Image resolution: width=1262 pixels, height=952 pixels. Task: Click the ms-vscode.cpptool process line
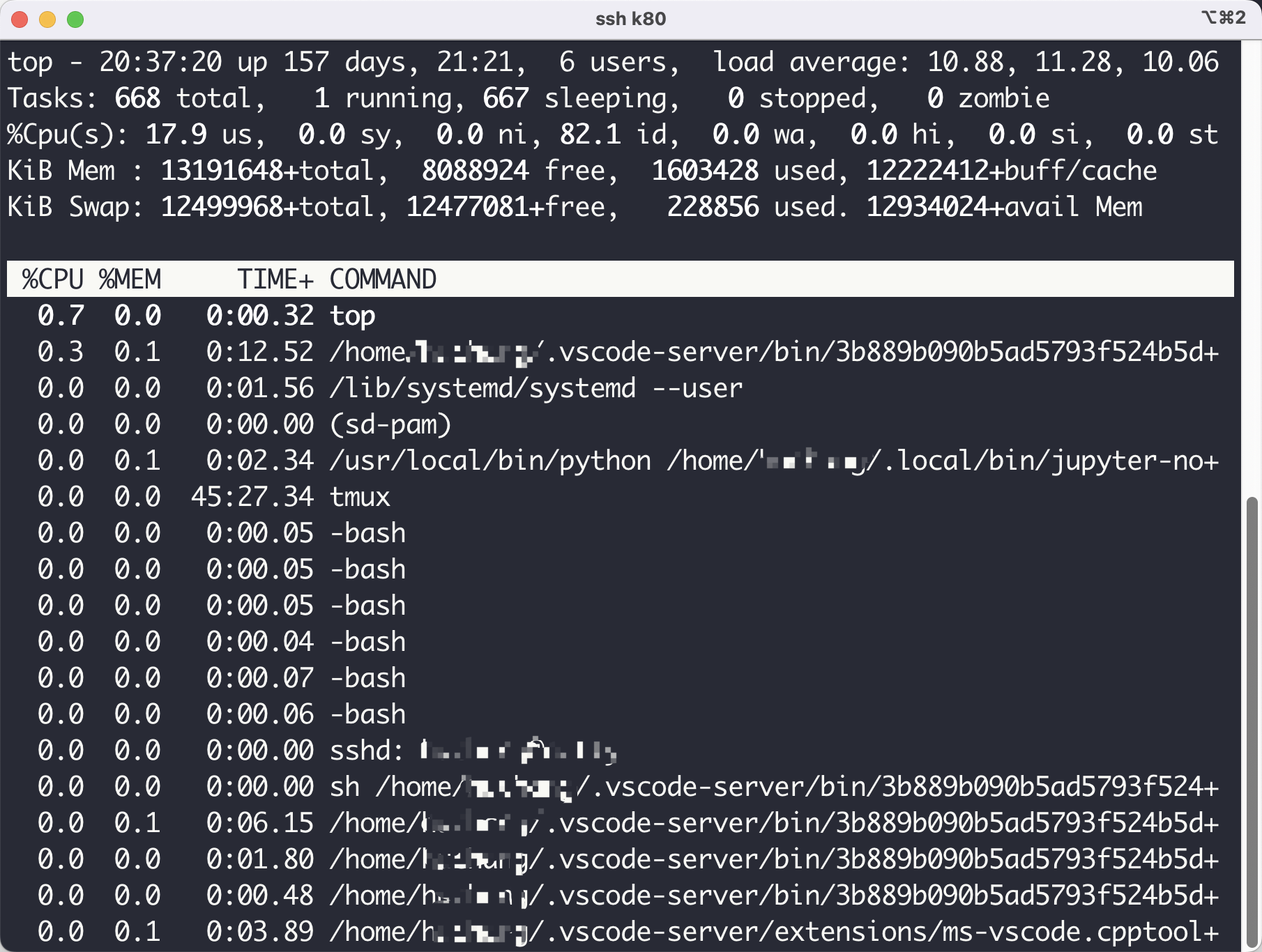point(774,932)
